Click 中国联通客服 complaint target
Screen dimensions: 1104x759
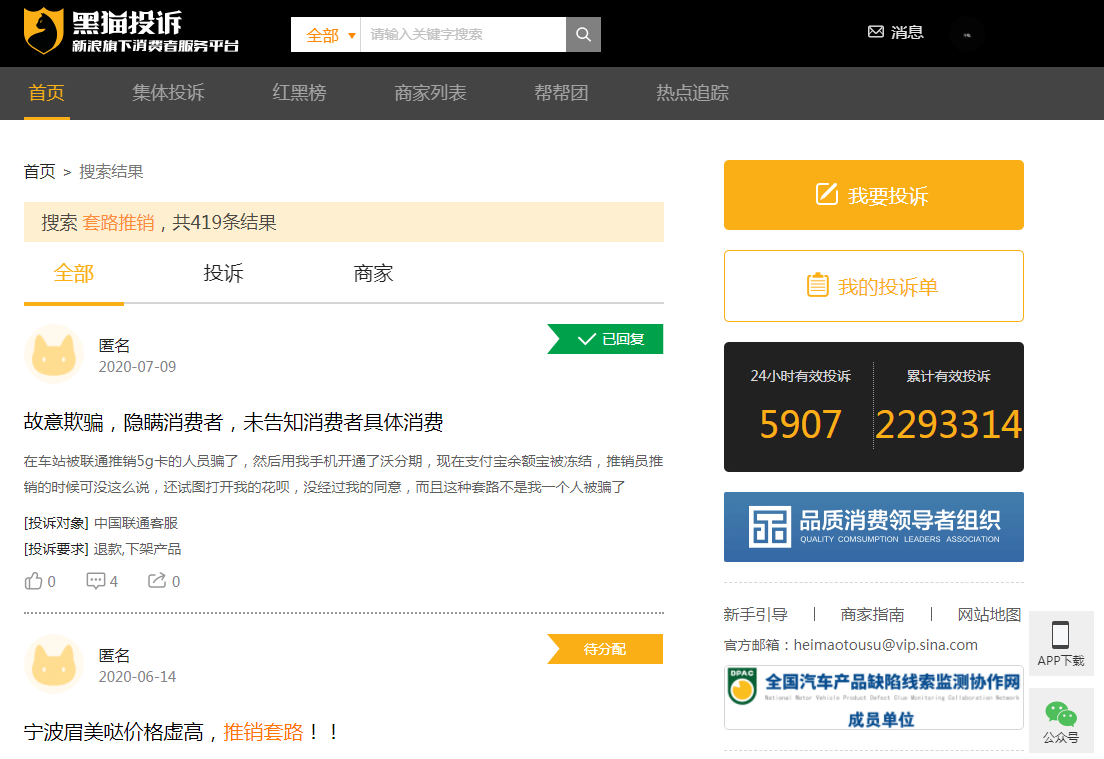click(136, 523)
